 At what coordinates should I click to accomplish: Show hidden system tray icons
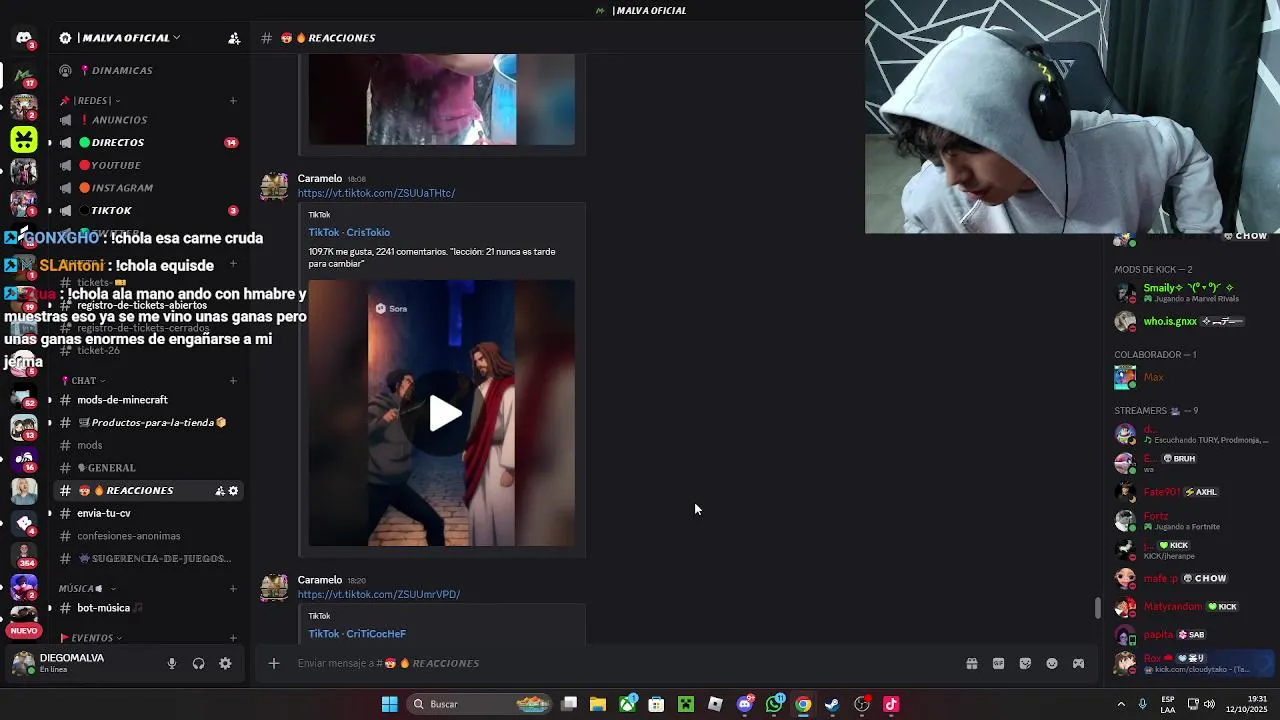(x=1120, y=704)
